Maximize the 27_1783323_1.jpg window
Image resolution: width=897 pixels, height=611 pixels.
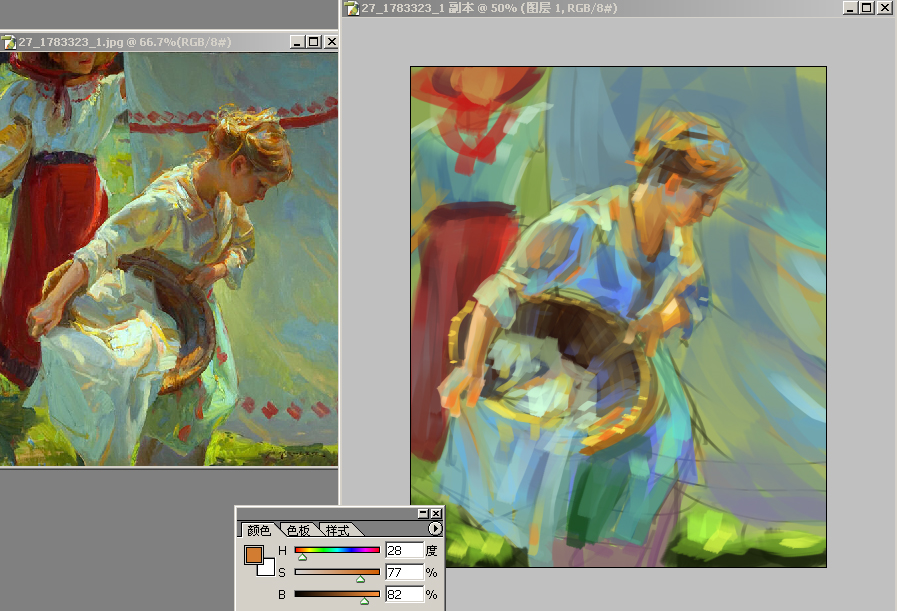pyautogui.click(x=313, y=42)
